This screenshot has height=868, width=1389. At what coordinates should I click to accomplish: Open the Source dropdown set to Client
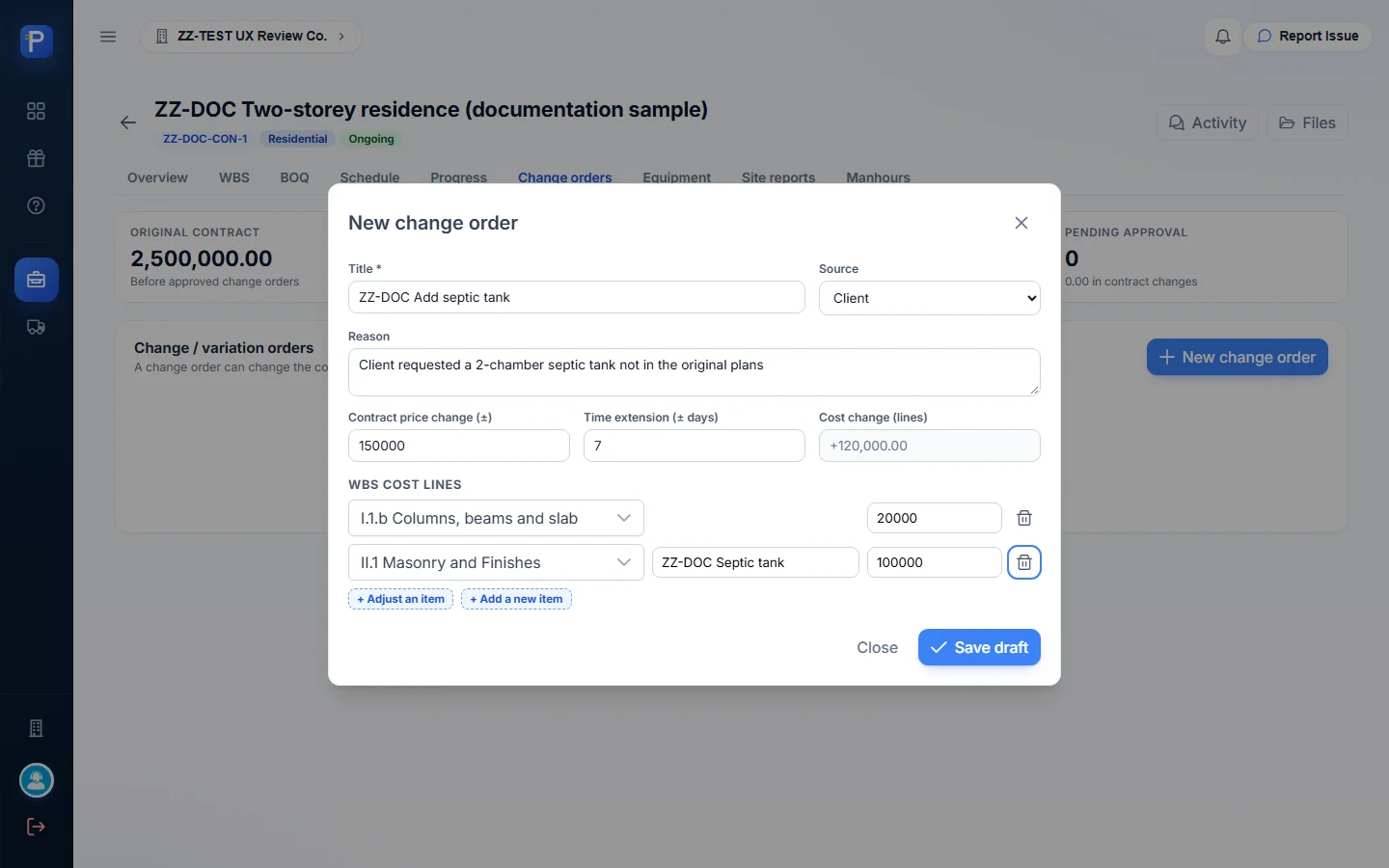pos(930,298)
